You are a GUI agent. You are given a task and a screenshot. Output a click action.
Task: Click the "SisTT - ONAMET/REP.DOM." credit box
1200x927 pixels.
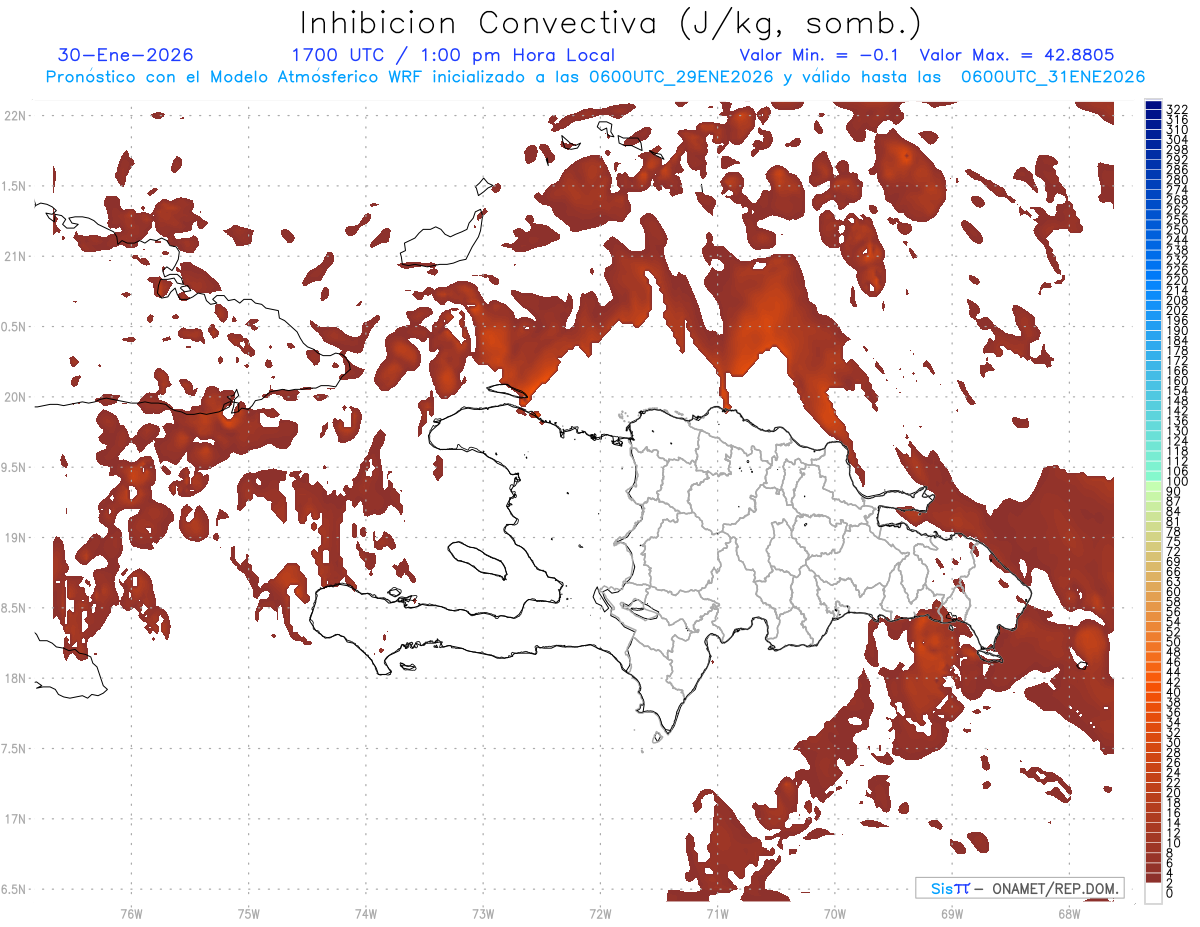click(1019, 888)
